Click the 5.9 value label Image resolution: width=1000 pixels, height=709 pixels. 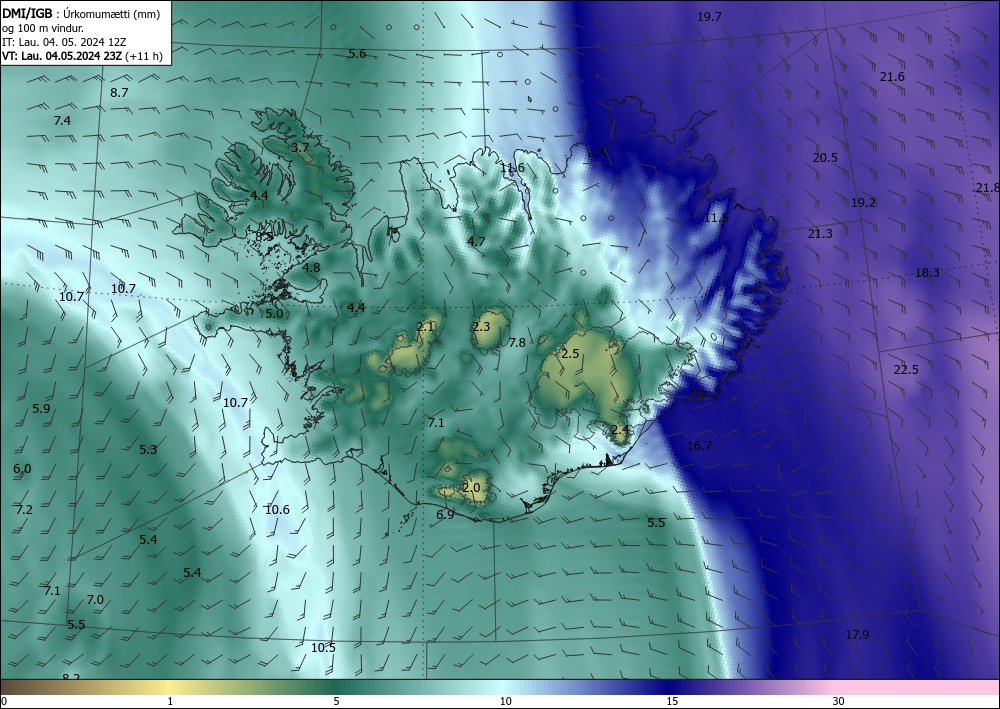41,409
